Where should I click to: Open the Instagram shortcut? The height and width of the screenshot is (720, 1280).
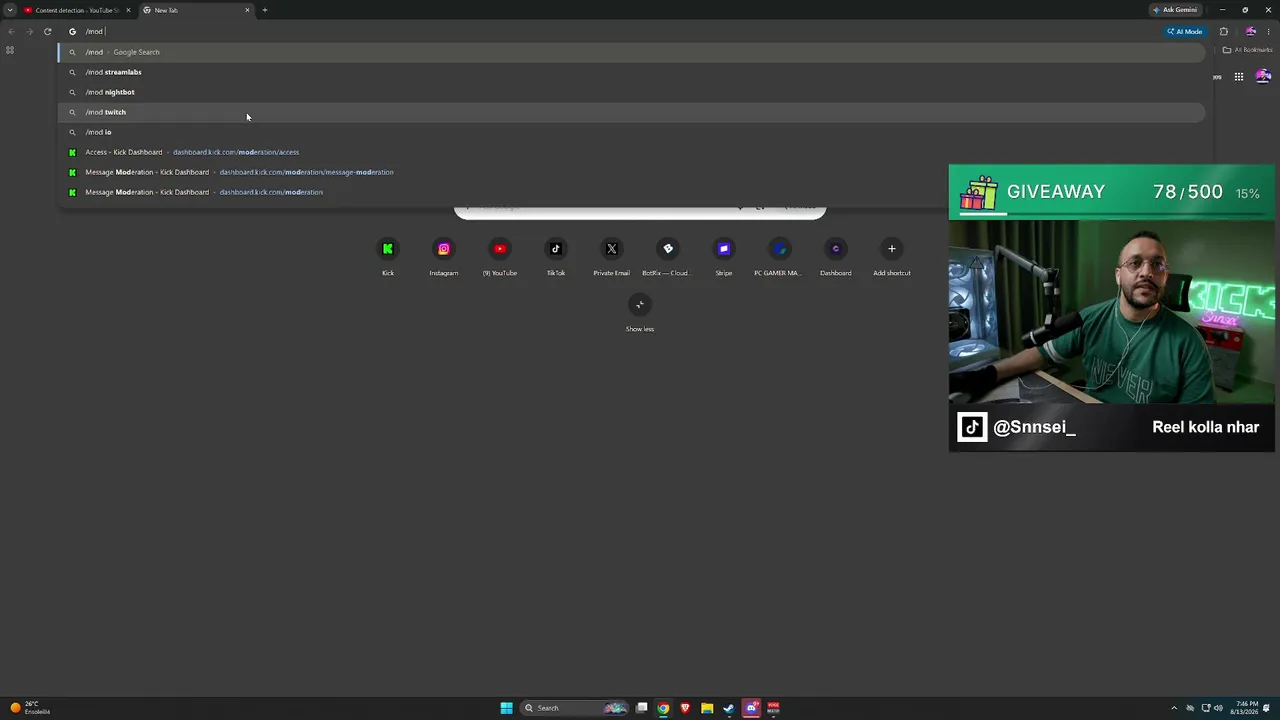click(444, 256)
